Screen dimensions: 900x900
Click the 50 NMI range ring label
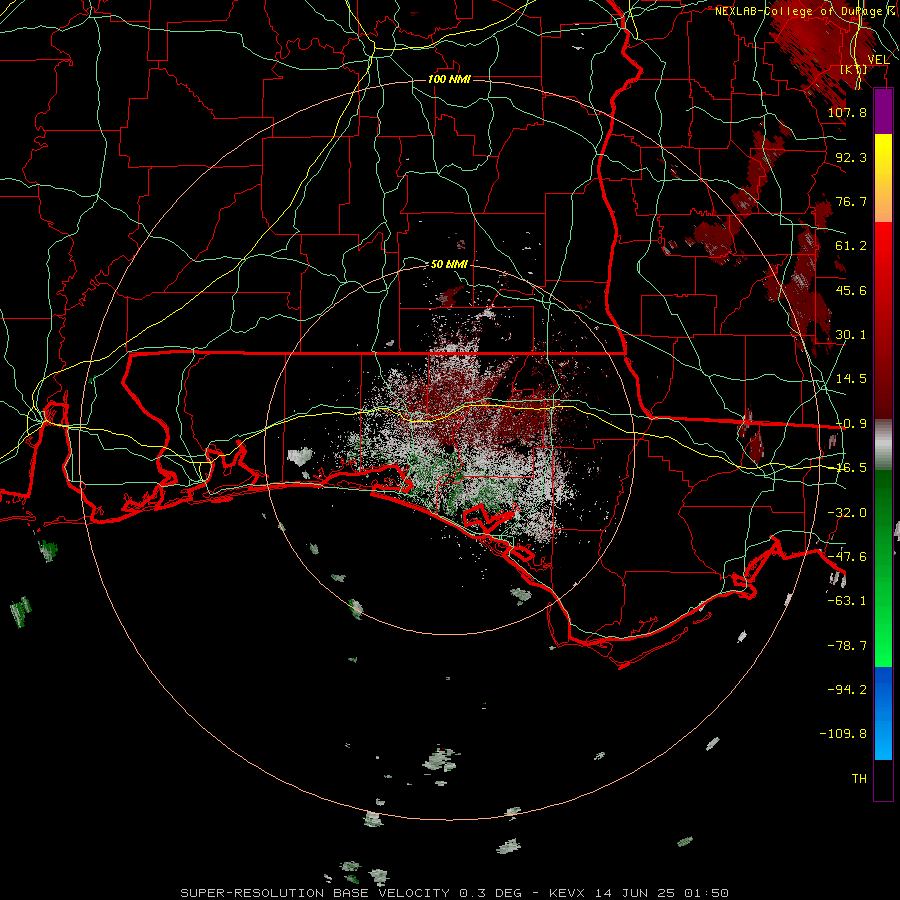pyautogui.click(x=449, y=264)
